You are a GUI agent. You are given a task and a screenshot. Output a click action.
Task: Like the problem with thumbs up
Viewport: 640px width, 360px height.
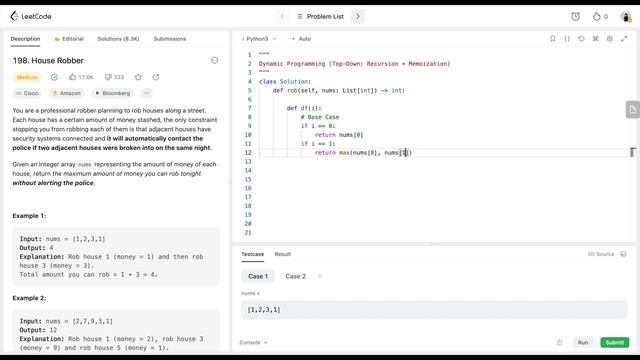73,77
